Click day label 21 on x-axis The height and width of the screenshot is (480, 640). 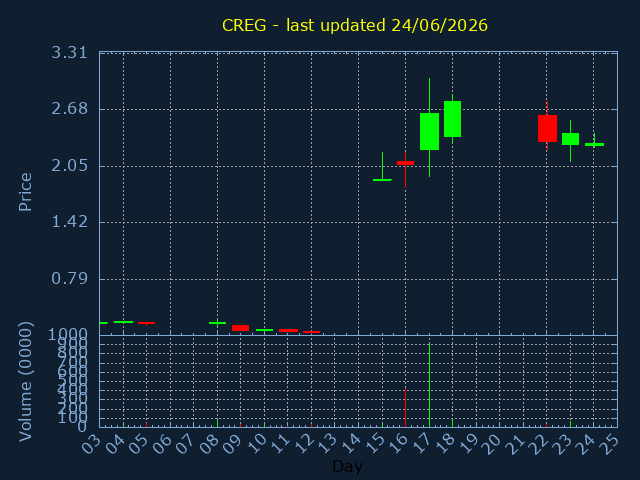coord(516,444)
